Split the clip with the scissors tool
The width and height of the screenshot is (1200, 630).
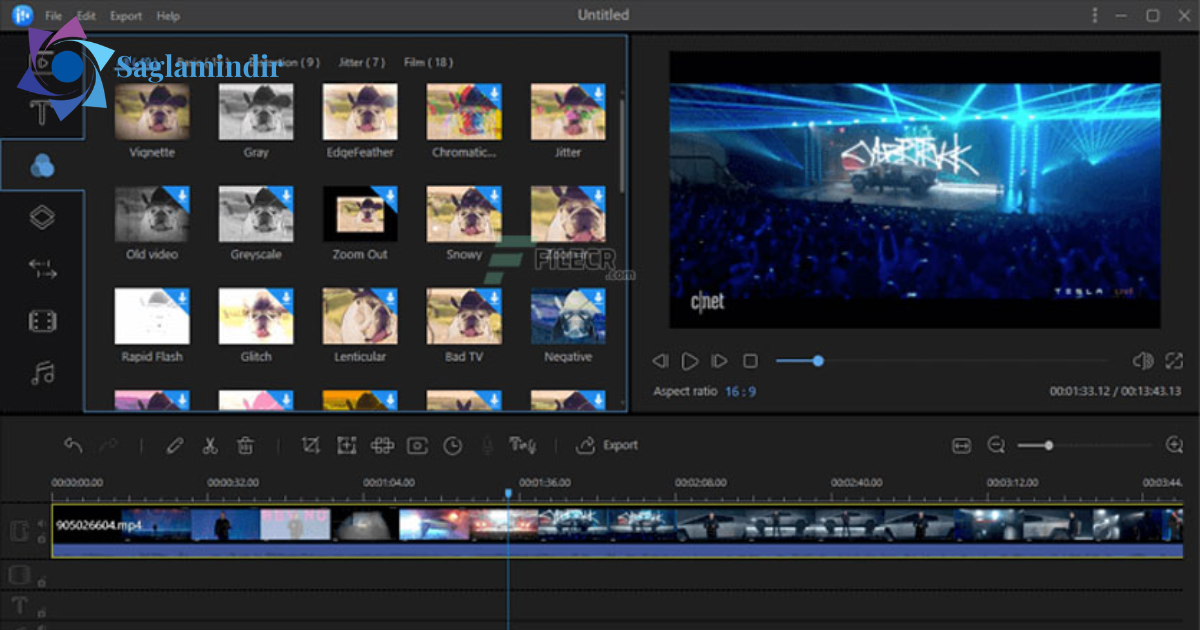point(210,445)
